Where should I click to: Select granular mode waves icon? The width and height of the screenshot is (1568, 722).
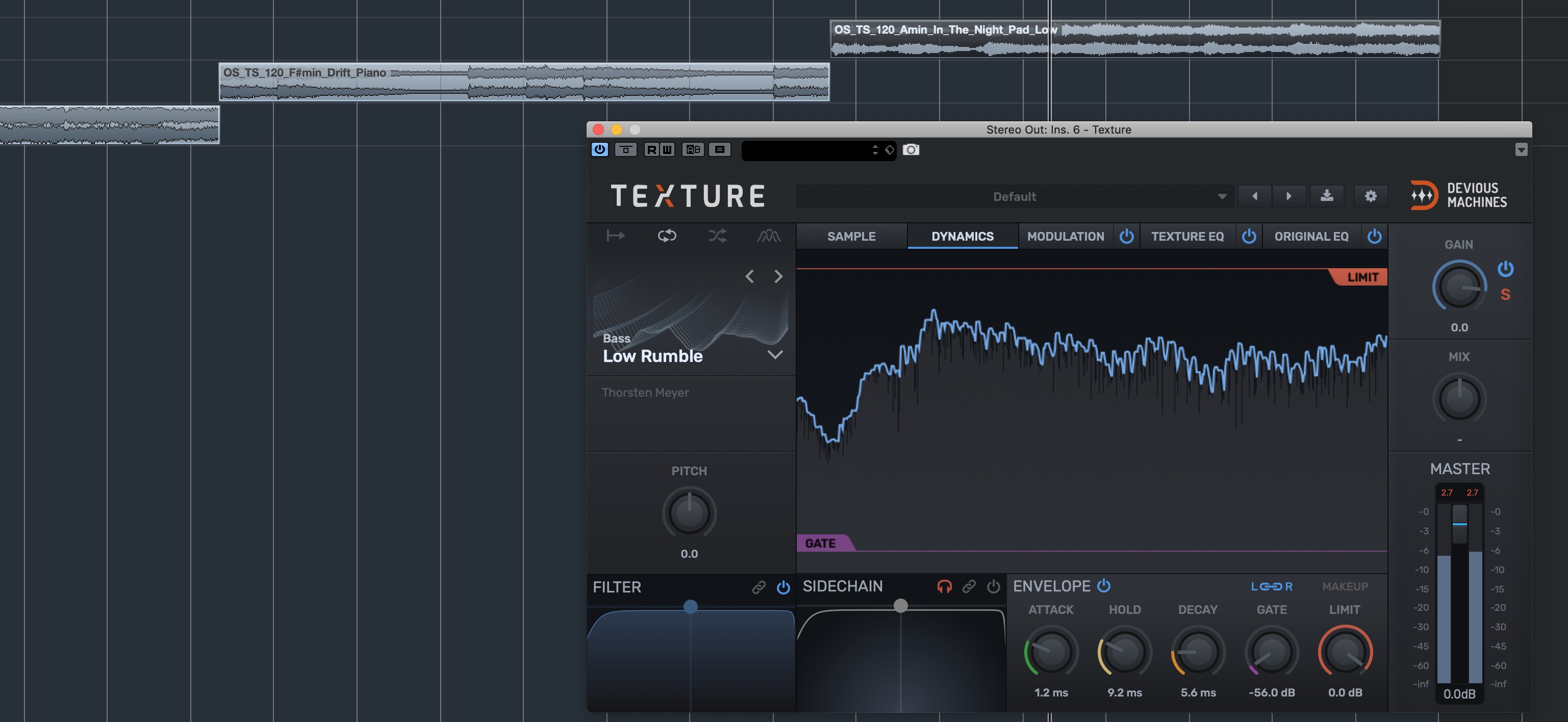coord(769,236)
